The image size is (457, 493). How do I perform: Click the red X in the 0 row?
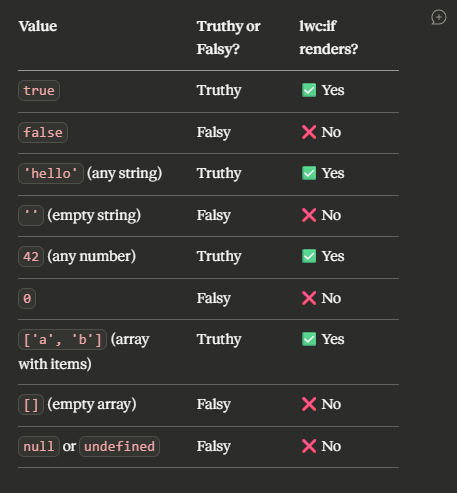(309, 298)
